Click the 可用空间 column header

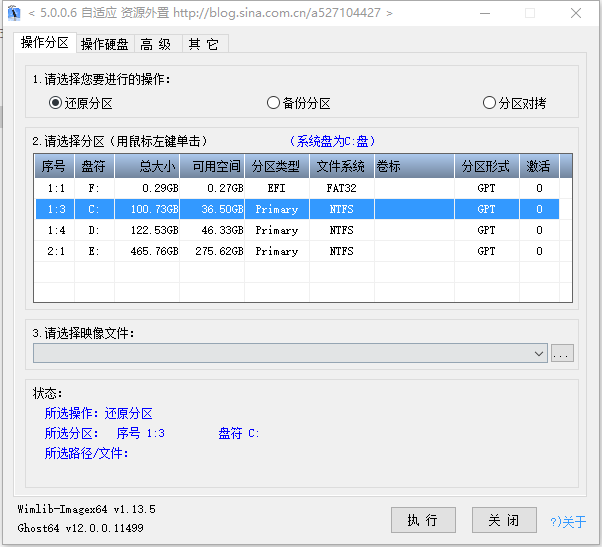point(212,166)
